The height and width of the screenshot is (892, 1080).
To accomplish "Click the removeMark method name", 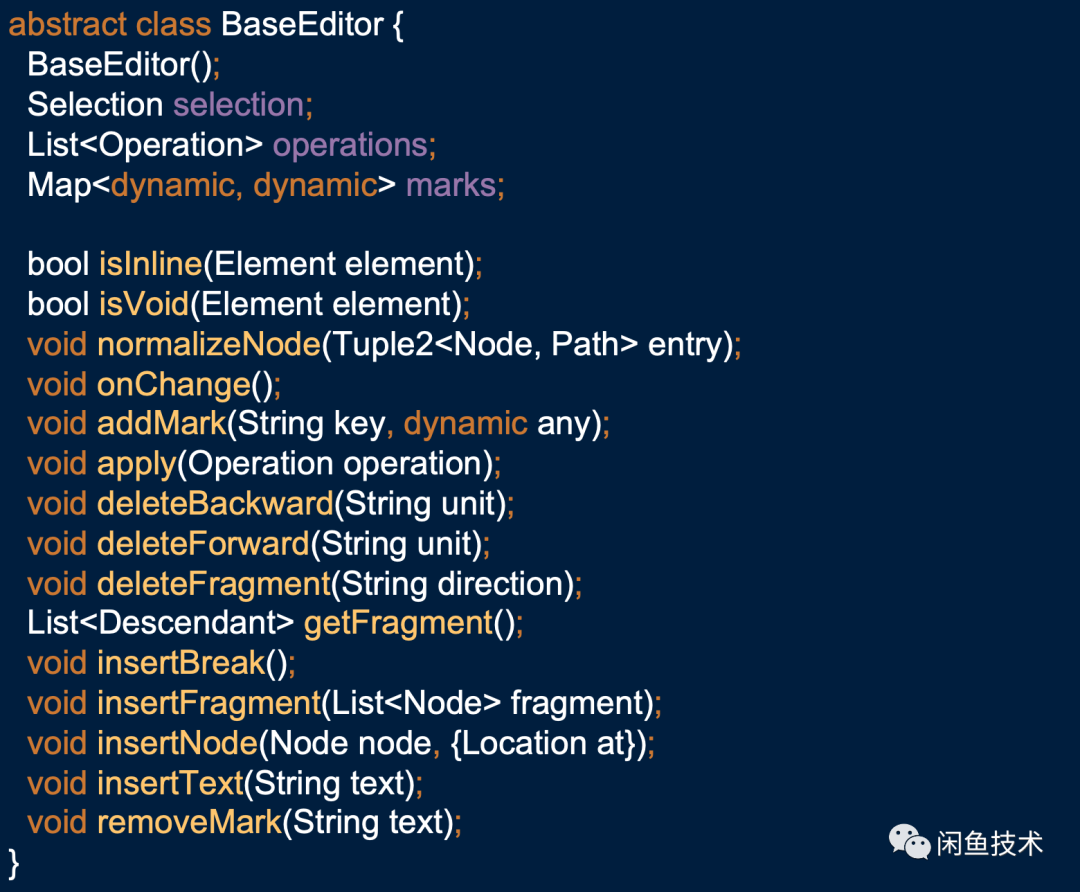I will [x=190, y=823].
